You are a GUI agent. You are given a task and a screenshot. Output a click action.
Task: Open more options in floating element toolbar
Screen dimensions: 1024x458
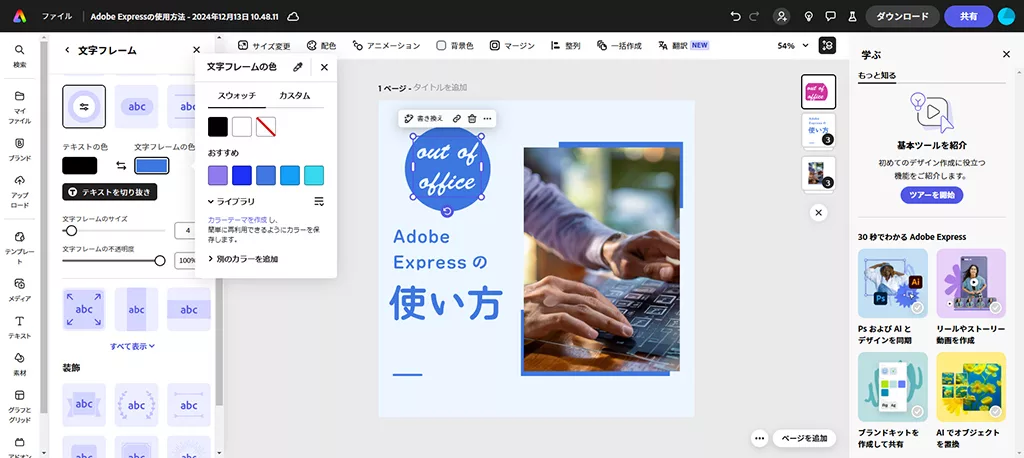pyautogui.click(x=487, y=118)
